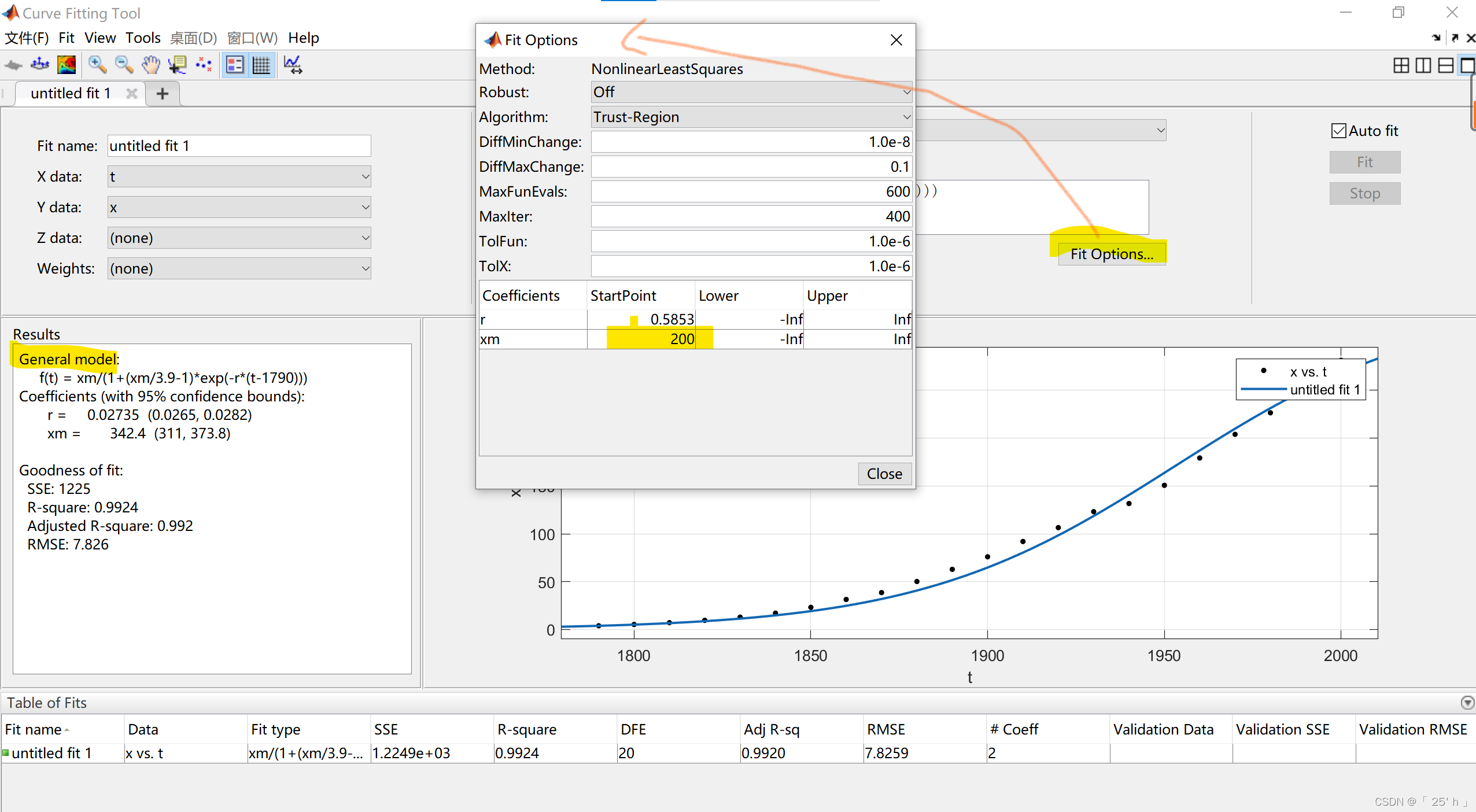
Task: Click the r StartPoint cell 0.5853
Action: point(641,319)
